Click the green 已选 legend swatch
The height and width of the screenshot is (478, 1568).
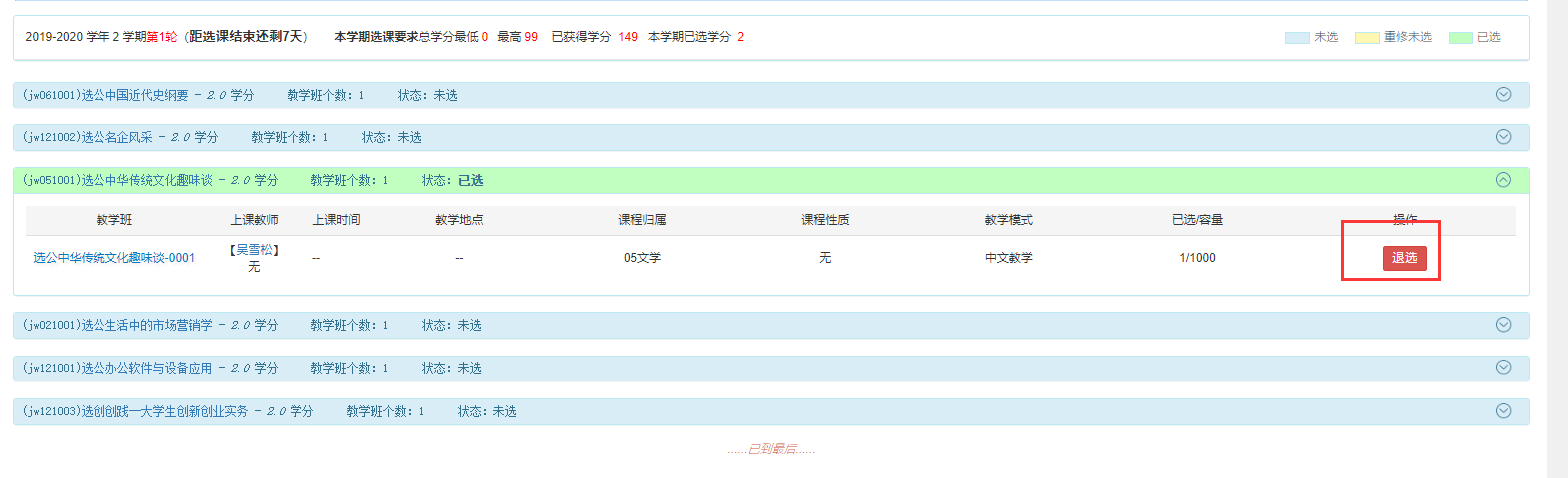click(x=1461, y=38)
